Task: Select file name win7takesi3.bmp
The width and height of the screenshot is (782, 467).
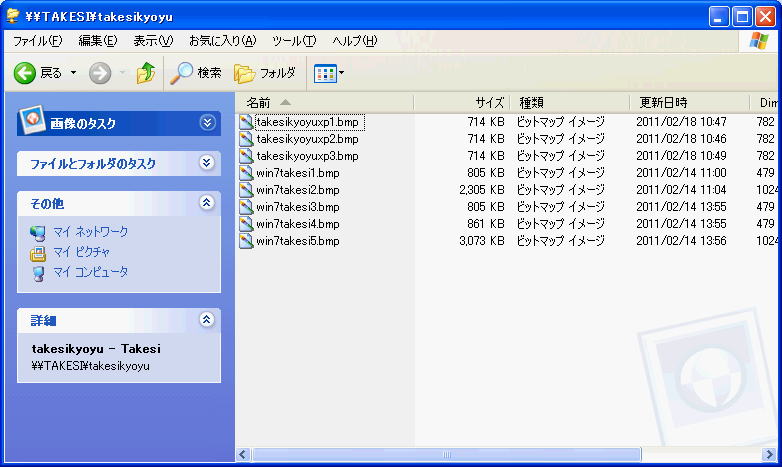Action: tap(298, 207)
